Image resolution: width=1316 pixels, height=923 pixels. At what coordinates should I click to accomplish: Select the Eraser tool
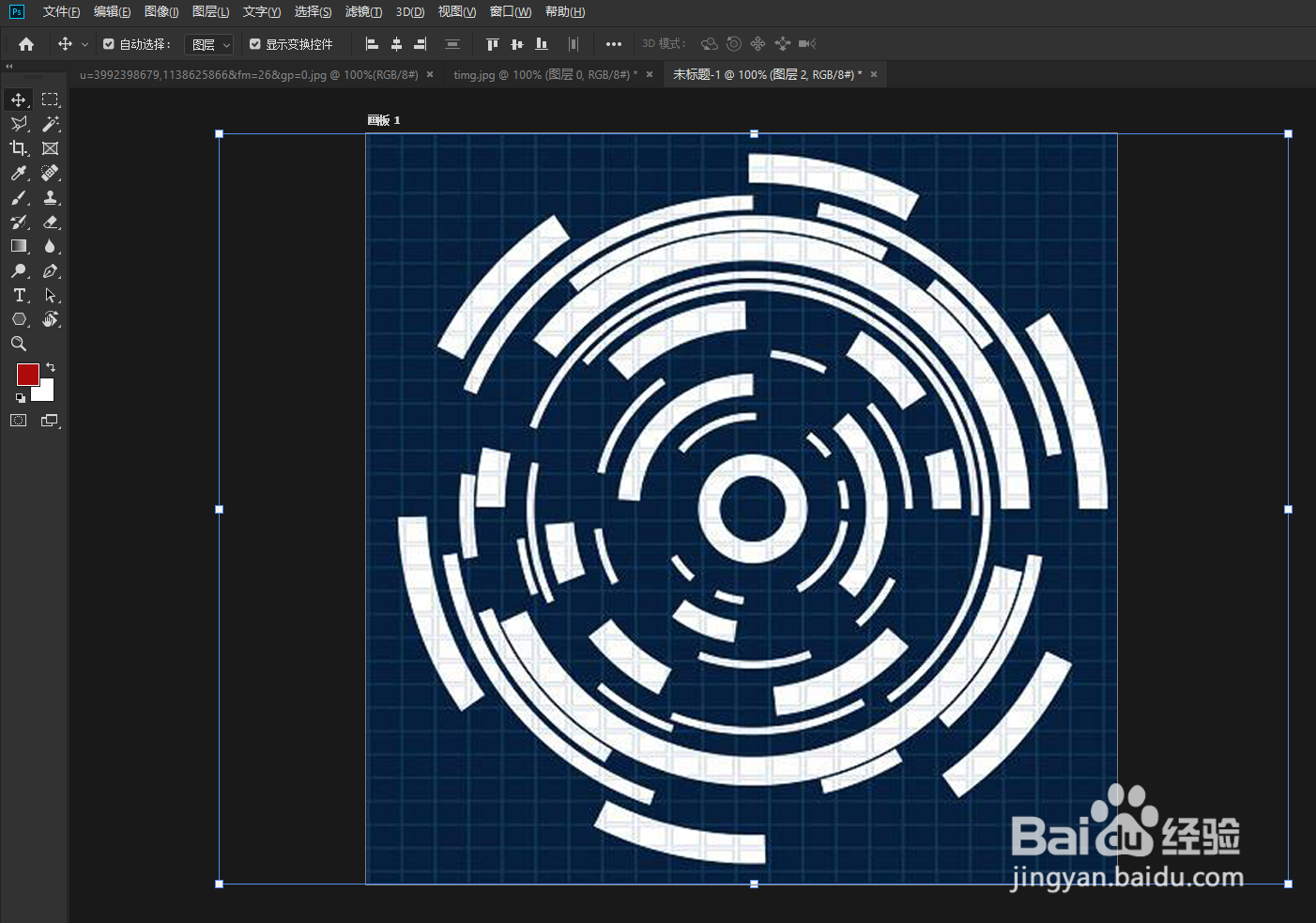pos(51,222)
